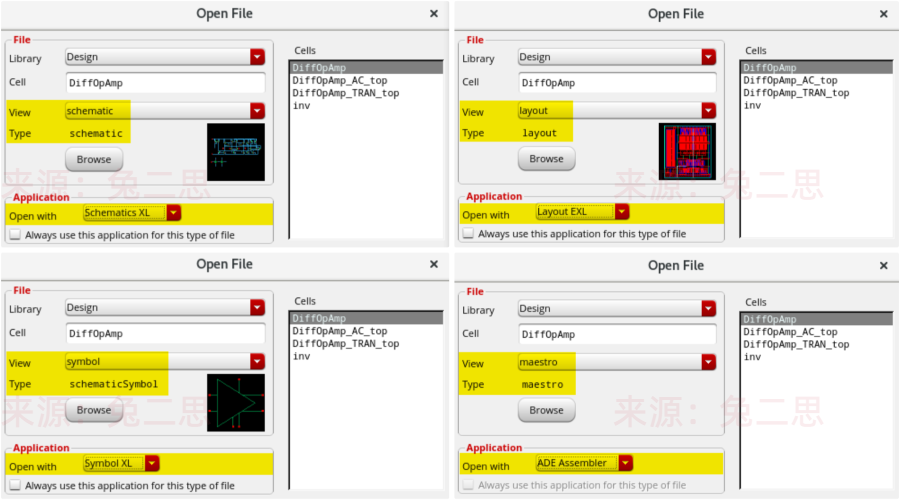Image resolution: width=900 pixels, height=500 pixels.
Task: Open Library dropdown in layout dialog
Action: pyautogui.click(x=708, y=57)
